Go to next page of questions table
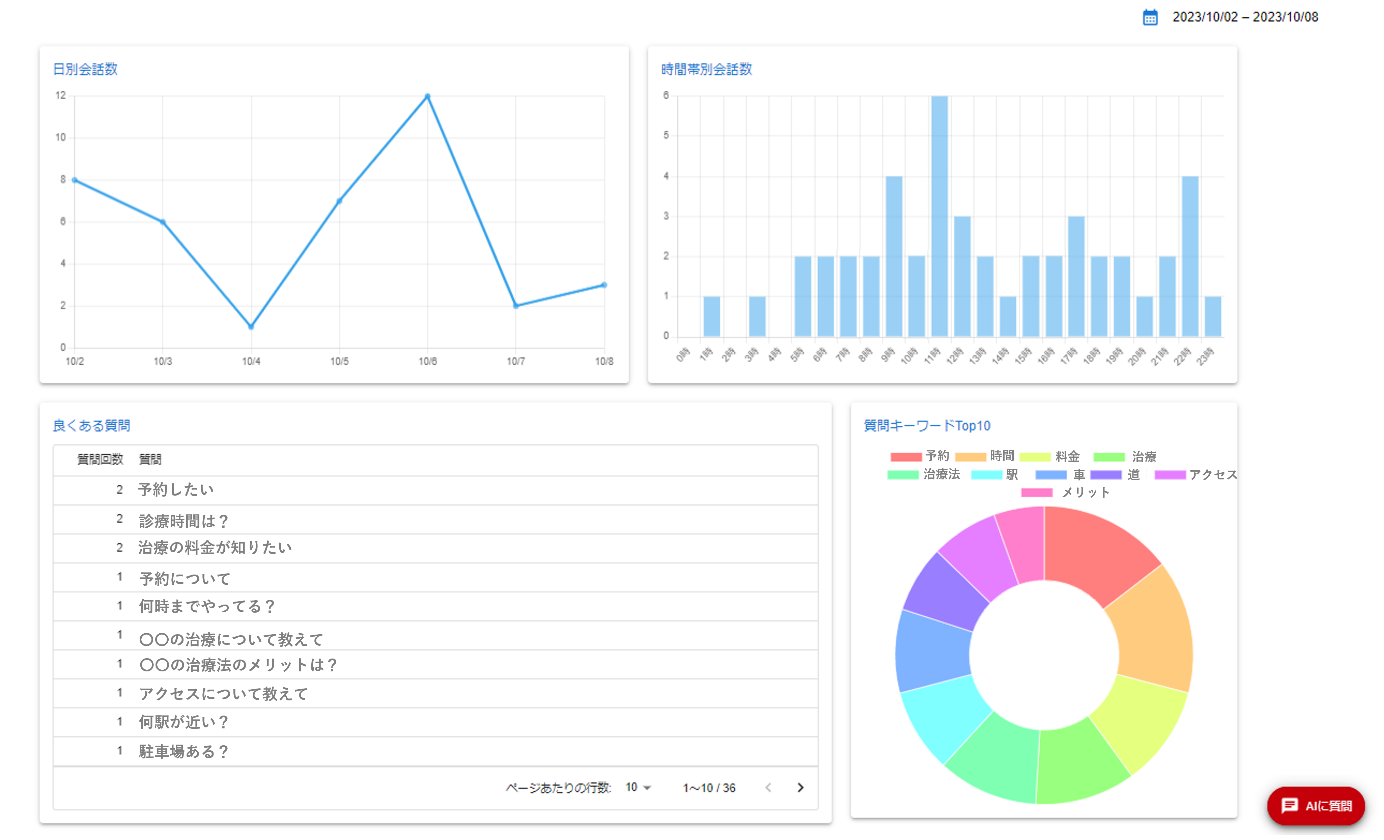Screen dimensions: 1384x840 click(x=800, y=788)
